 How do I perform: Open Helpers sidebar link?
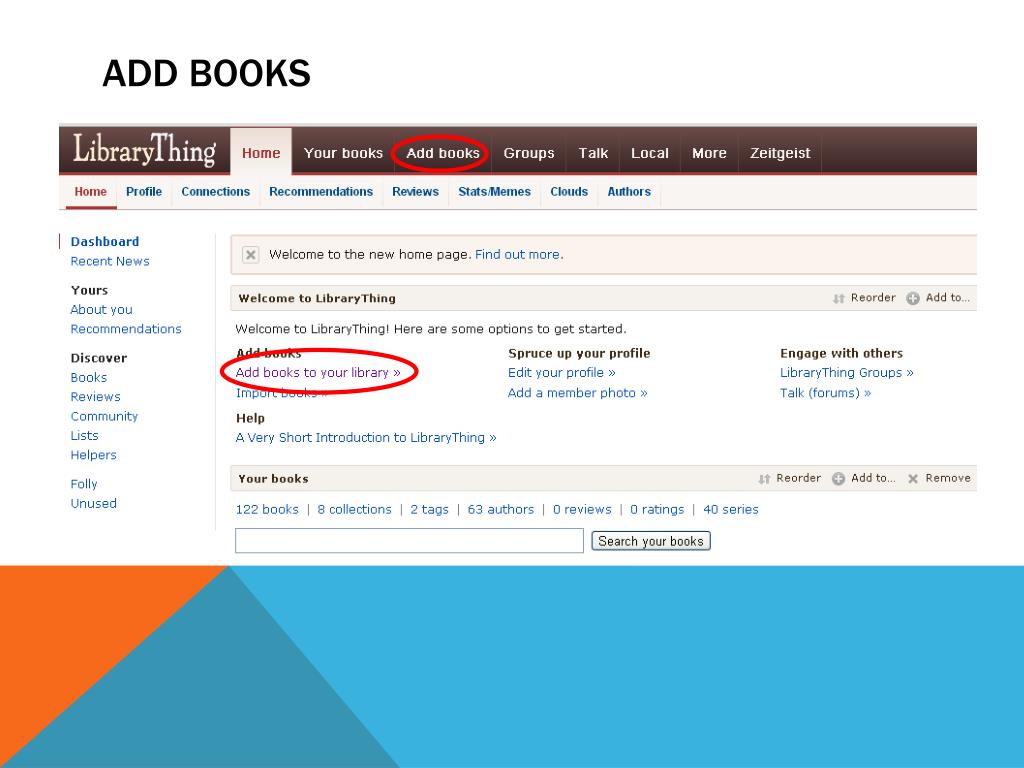93,455
